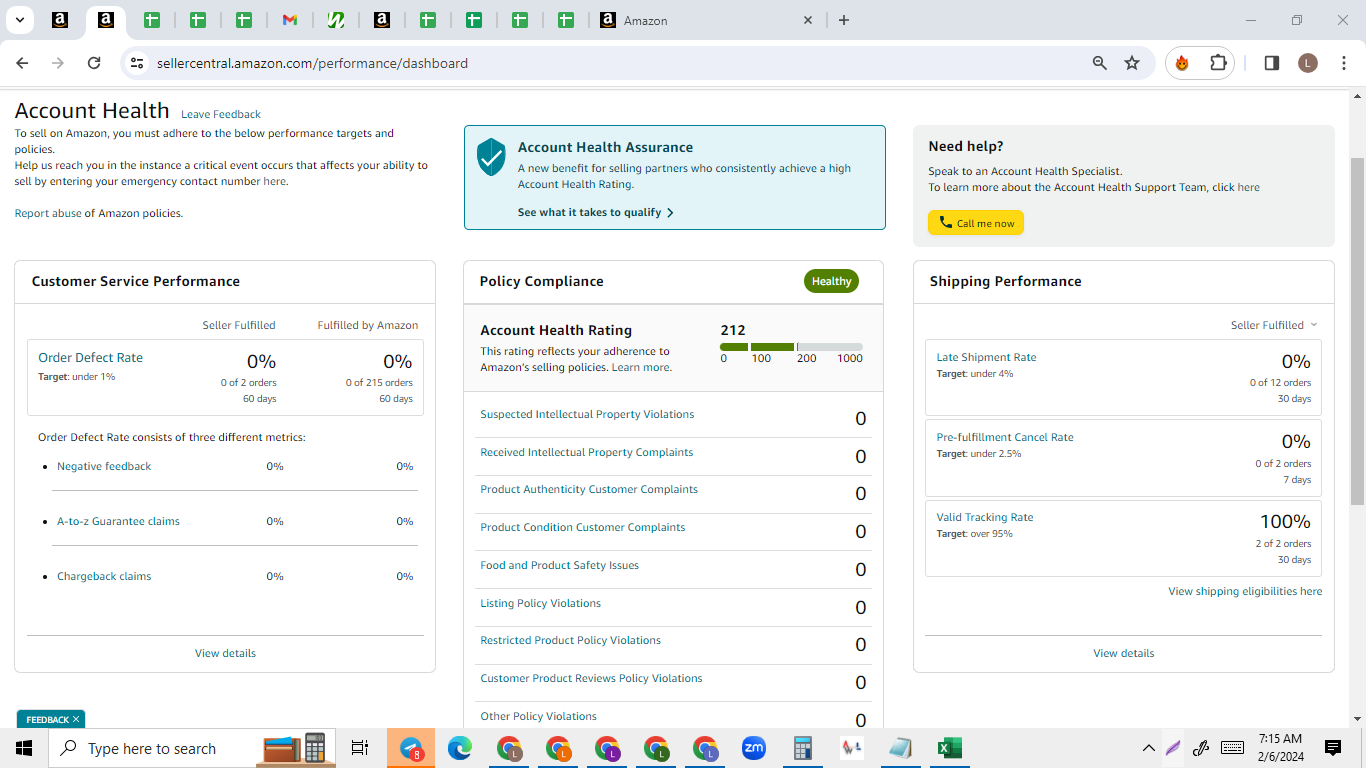Open Telegram from the taskbar
The image size is (1366, 768).
[x=411, y=748]
